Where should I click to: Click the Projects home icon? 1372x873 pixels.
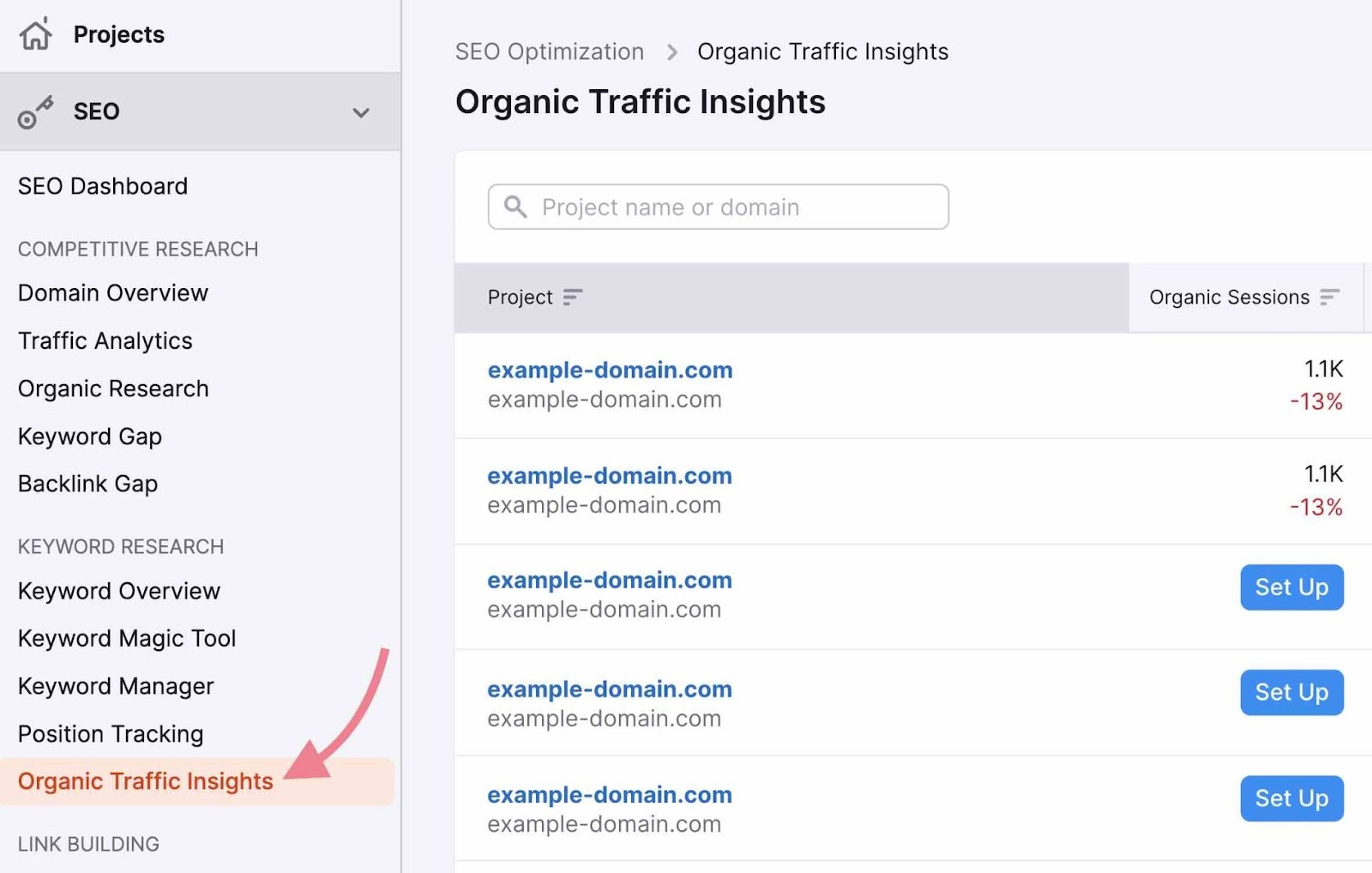point(36,34)
